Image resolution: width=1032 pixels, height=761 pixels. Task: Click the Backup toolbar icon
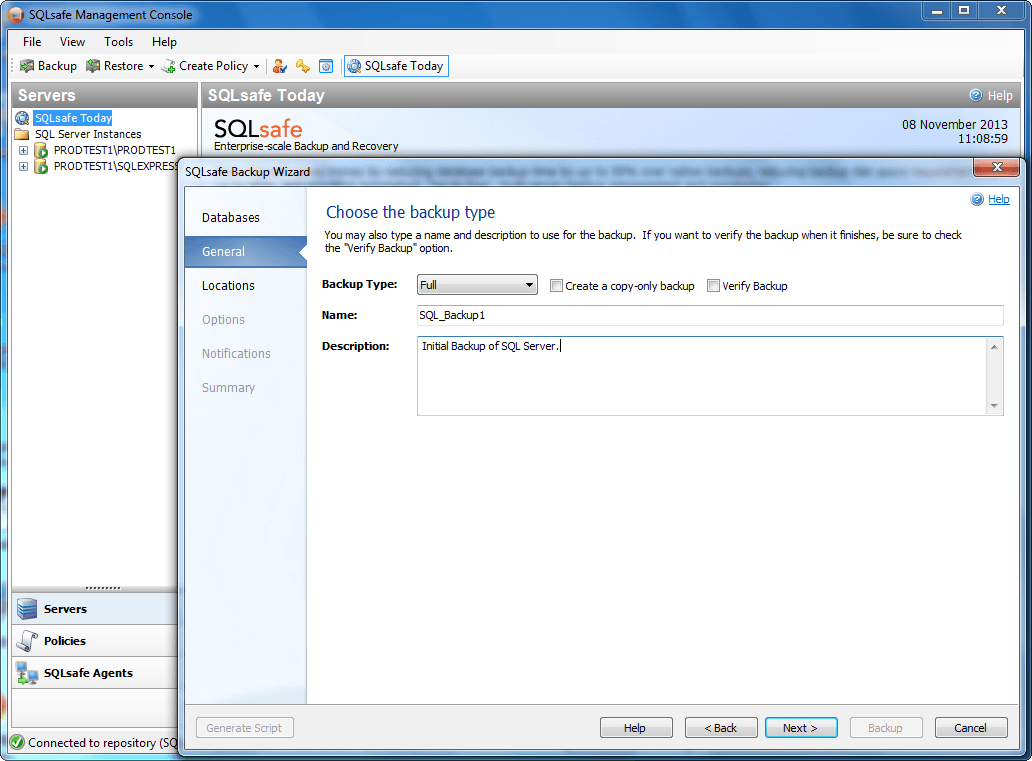[27, 66]
